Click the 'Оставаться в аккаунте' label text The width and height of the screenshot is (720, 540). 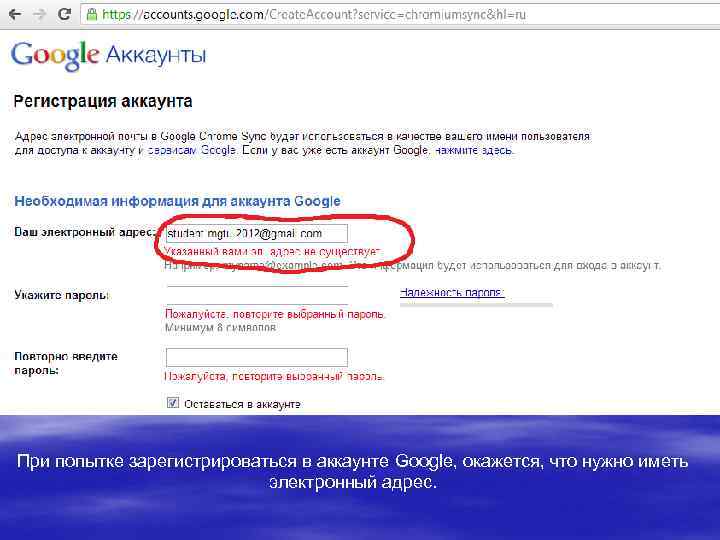pos(242,404)
